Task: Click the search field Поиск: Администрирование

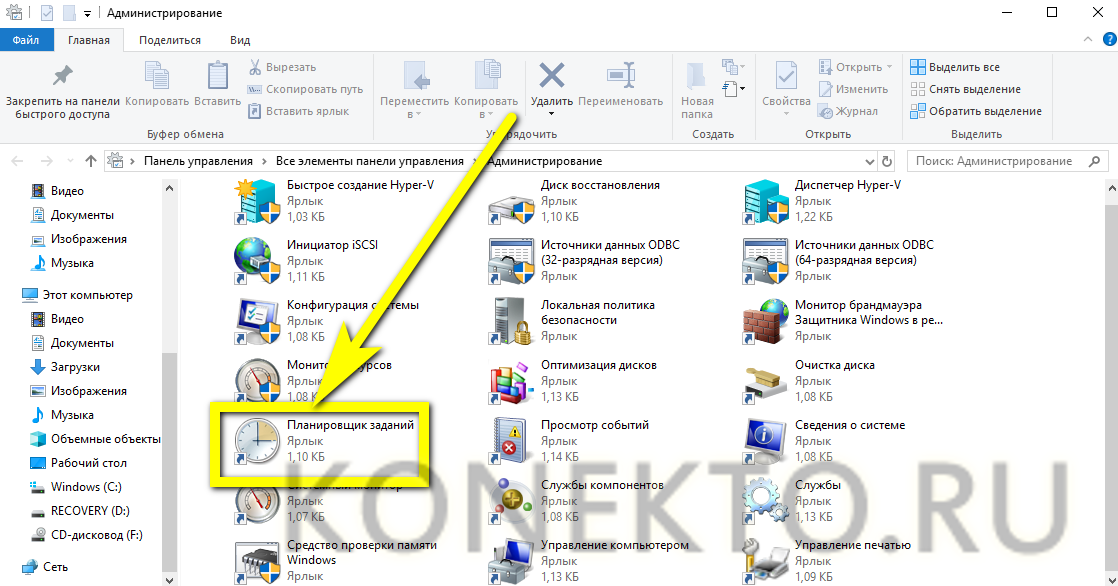Action: point(995,161)
